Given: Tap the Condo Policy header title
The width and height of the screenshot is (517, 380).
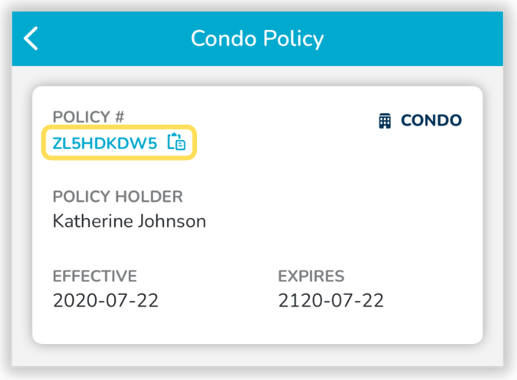Looking at the screenshot, I should click(x=257, y=39).
